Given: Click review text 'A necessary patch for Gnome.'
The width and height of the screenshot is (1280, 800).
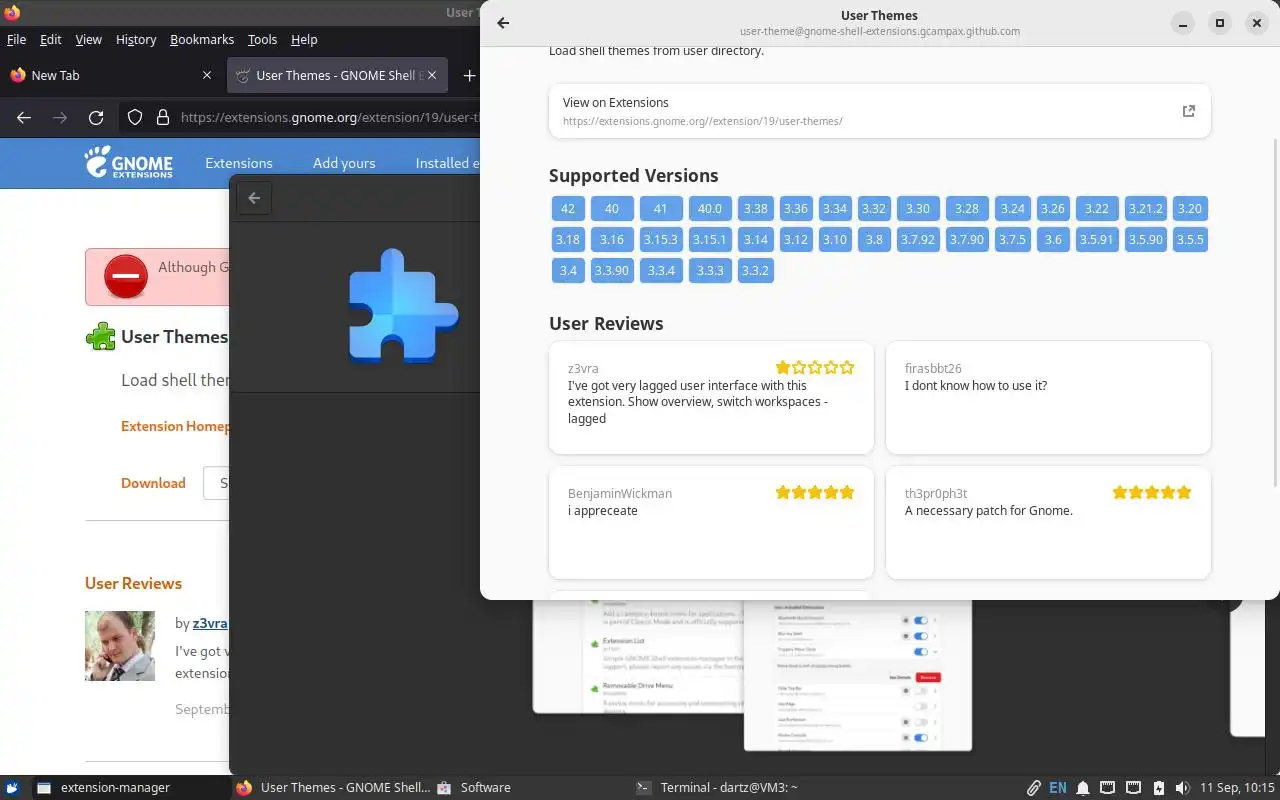Looking at the screenshot, I should click(x=988, y=511).
